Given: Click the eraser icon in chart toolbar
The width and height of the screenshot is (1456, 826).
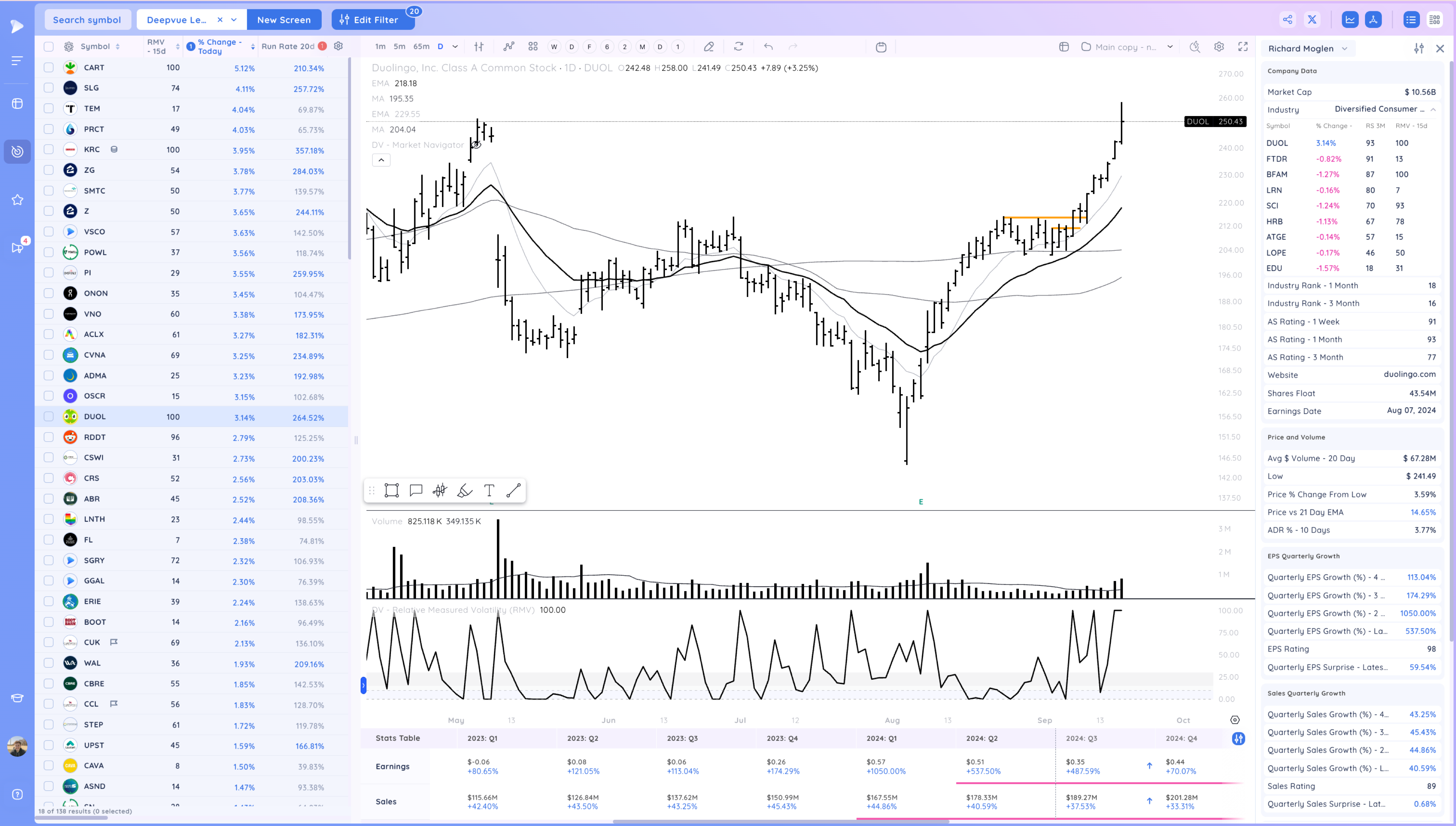Looking at the screenshot, I should (x=709, y=47).
